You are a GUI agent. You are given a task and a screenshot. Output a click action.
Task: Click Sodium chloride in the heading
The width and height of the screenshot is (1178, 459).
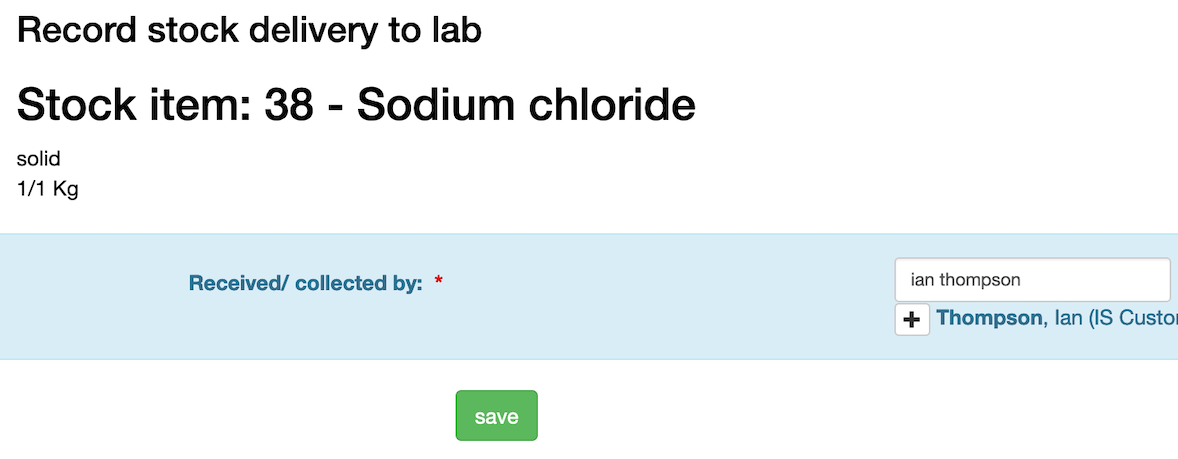pyautogui.click(x=526, y=105)
